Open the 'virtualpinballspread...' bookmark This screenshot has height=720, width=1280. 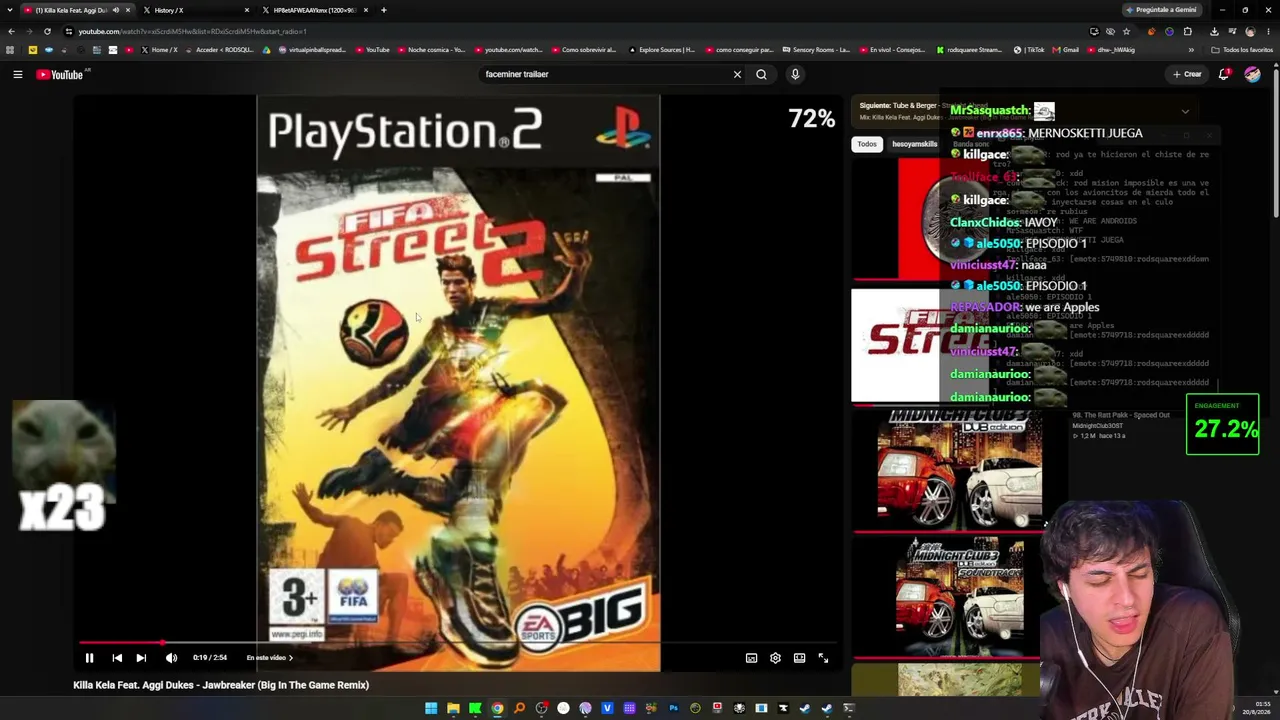point(312,50)
